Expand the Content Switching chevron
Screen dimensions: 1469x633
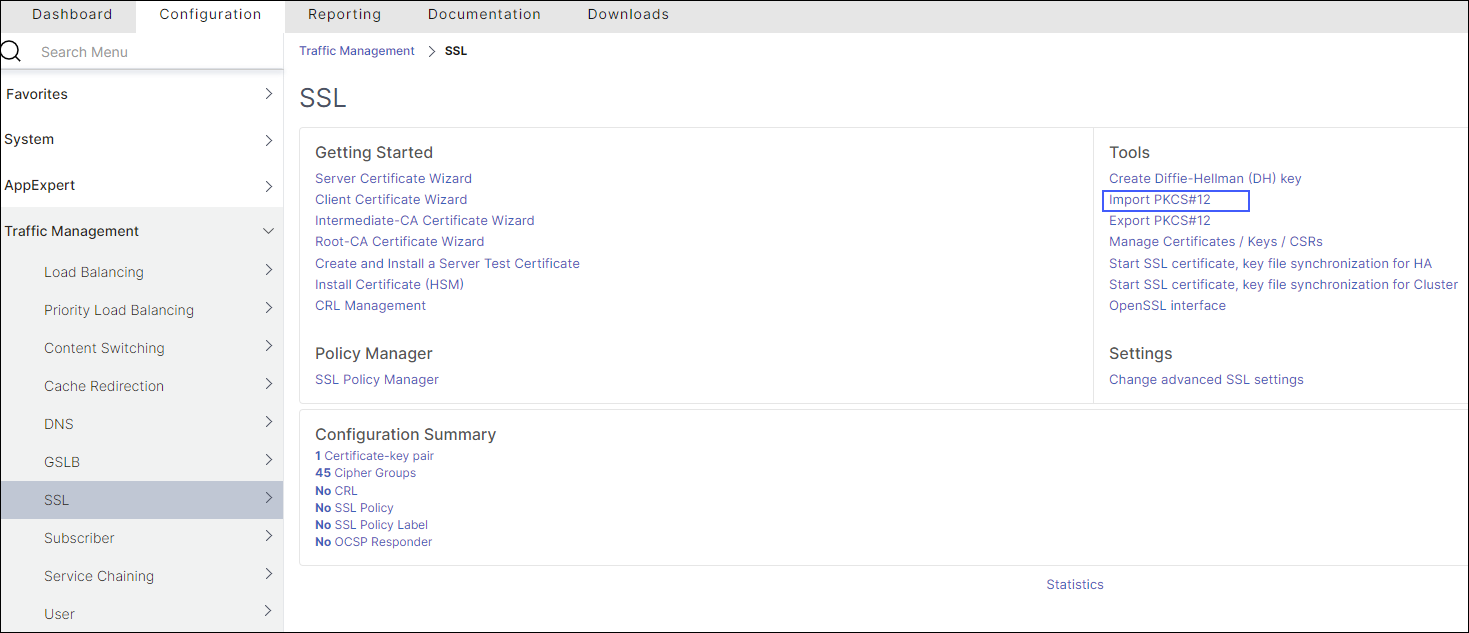pyautogui.click(x=268, y=346)
